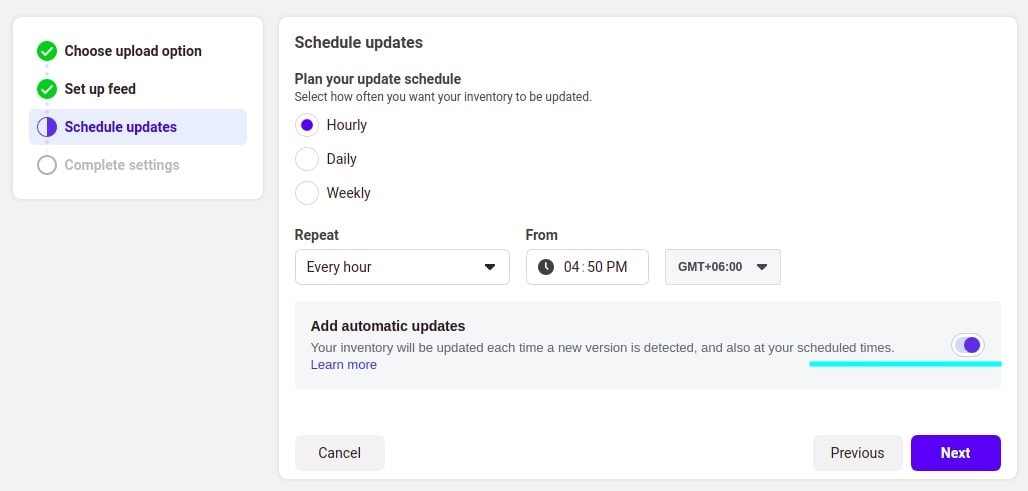Screen dimensions: 1028x491
Task: Click the 04:50 PM time field
Action: tap(587, 267)
